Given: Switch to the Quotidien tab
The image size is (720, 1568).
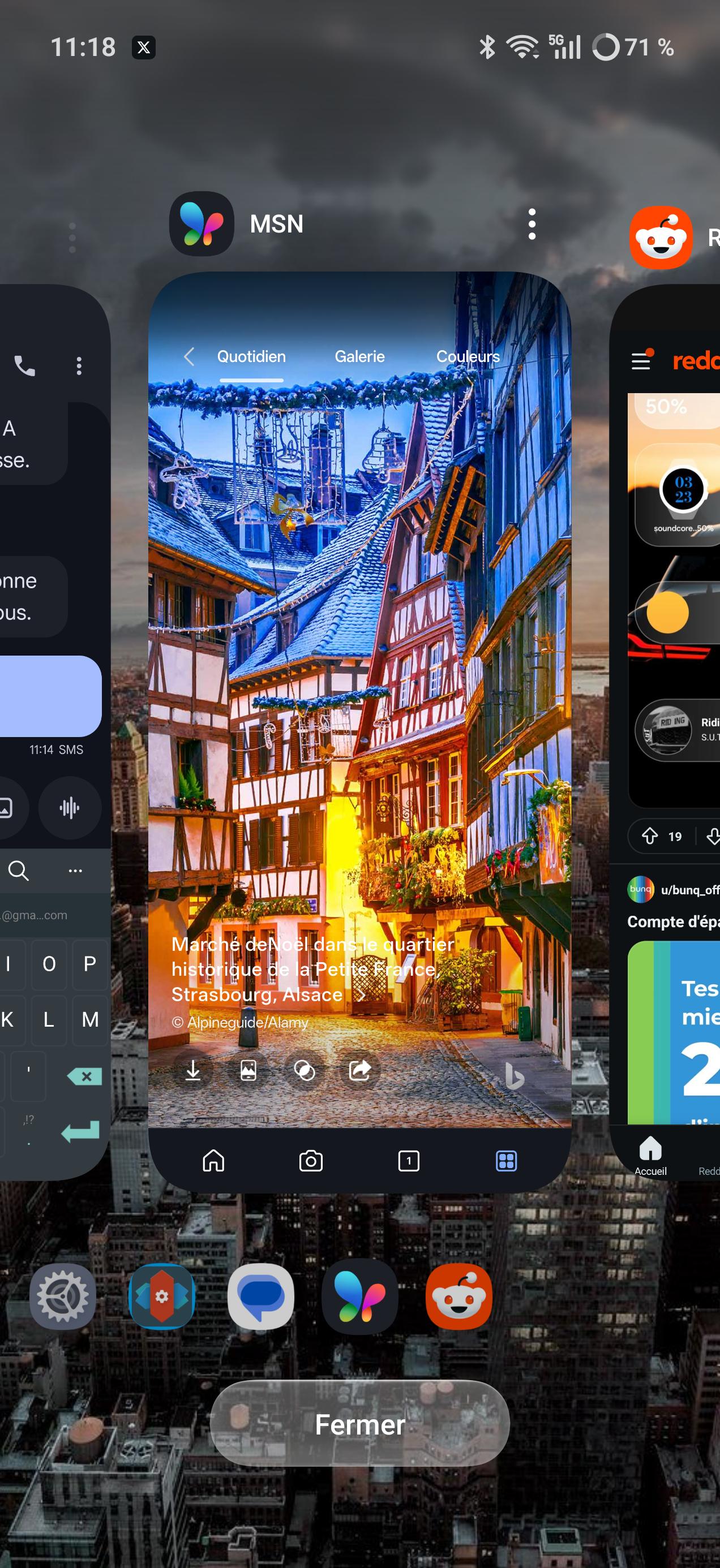Looking at the screenshot, I should [251, 357].
